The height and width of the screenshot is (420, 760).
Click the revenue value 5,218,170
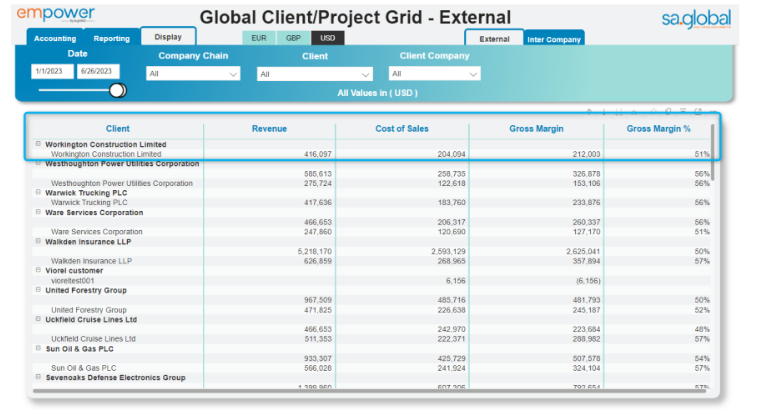pos(315,251)
